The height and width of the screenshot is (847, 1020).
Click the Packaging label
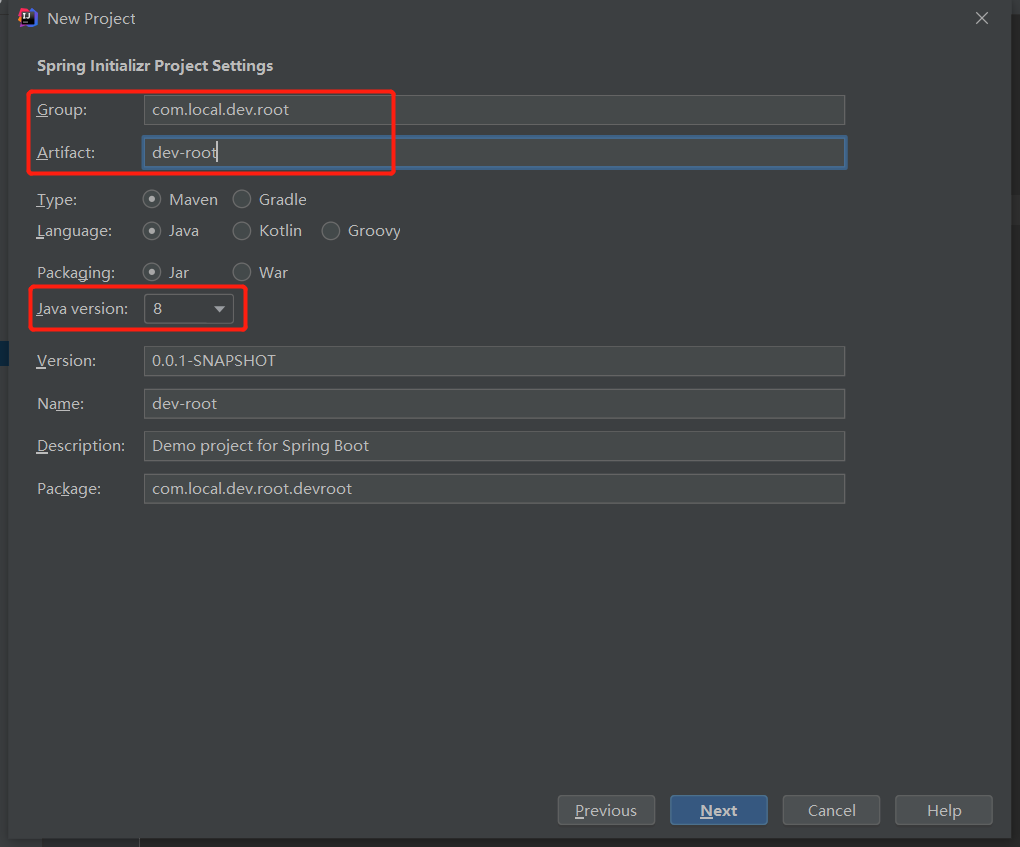pyautogui.click(x=75, y=273)
